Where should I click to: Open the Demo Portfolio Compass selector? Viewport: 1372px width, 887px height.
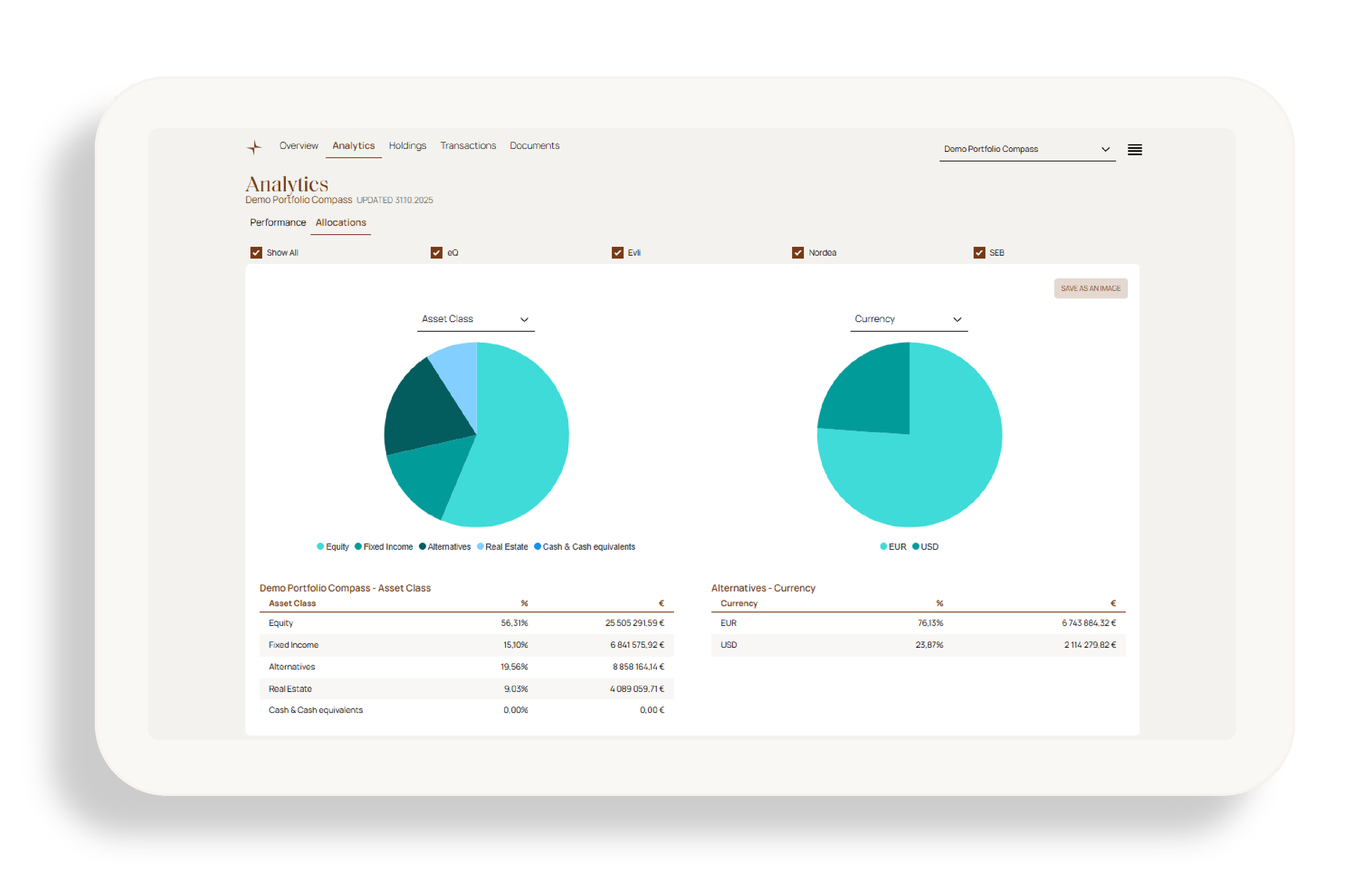1027,149
